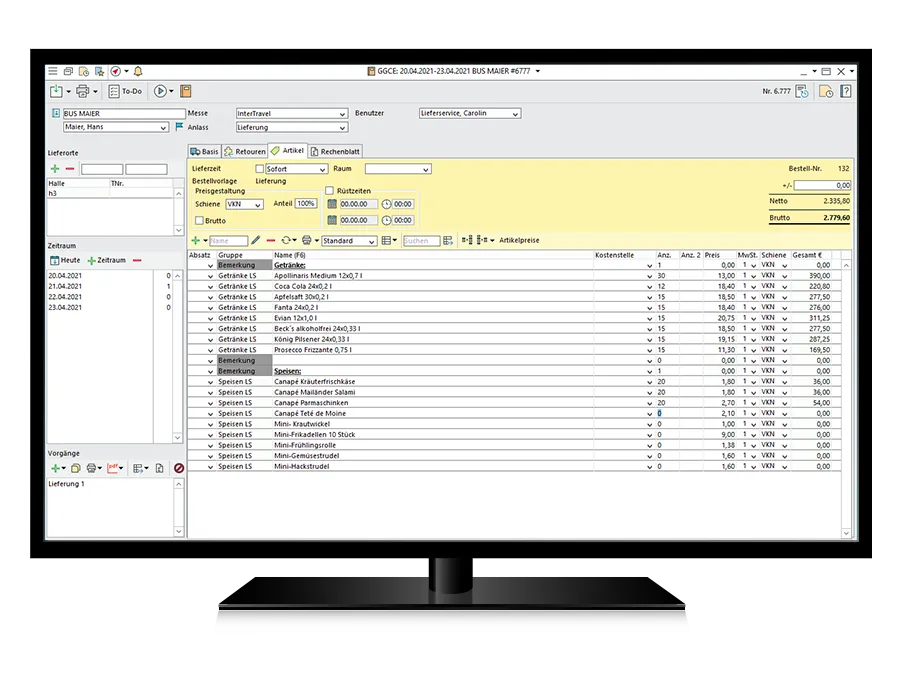
Task: Click the Suchen search field
Action: [x=420, y=241]
